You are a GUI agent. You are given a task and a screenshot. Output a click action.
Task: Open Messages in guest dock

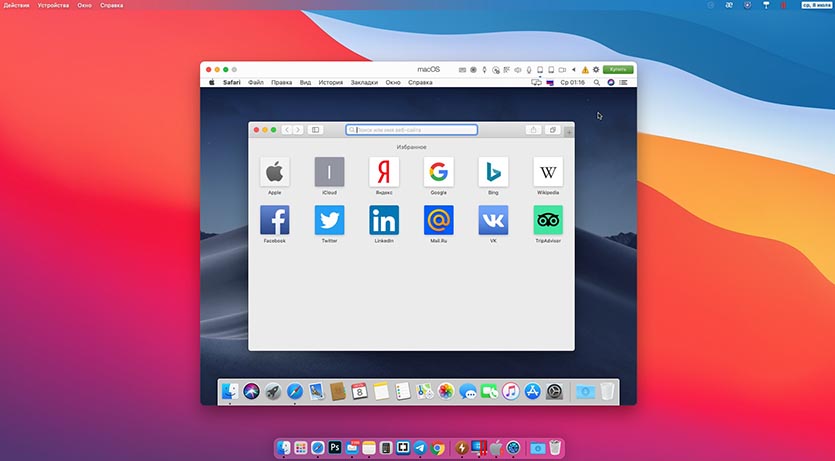click(468, 391)
